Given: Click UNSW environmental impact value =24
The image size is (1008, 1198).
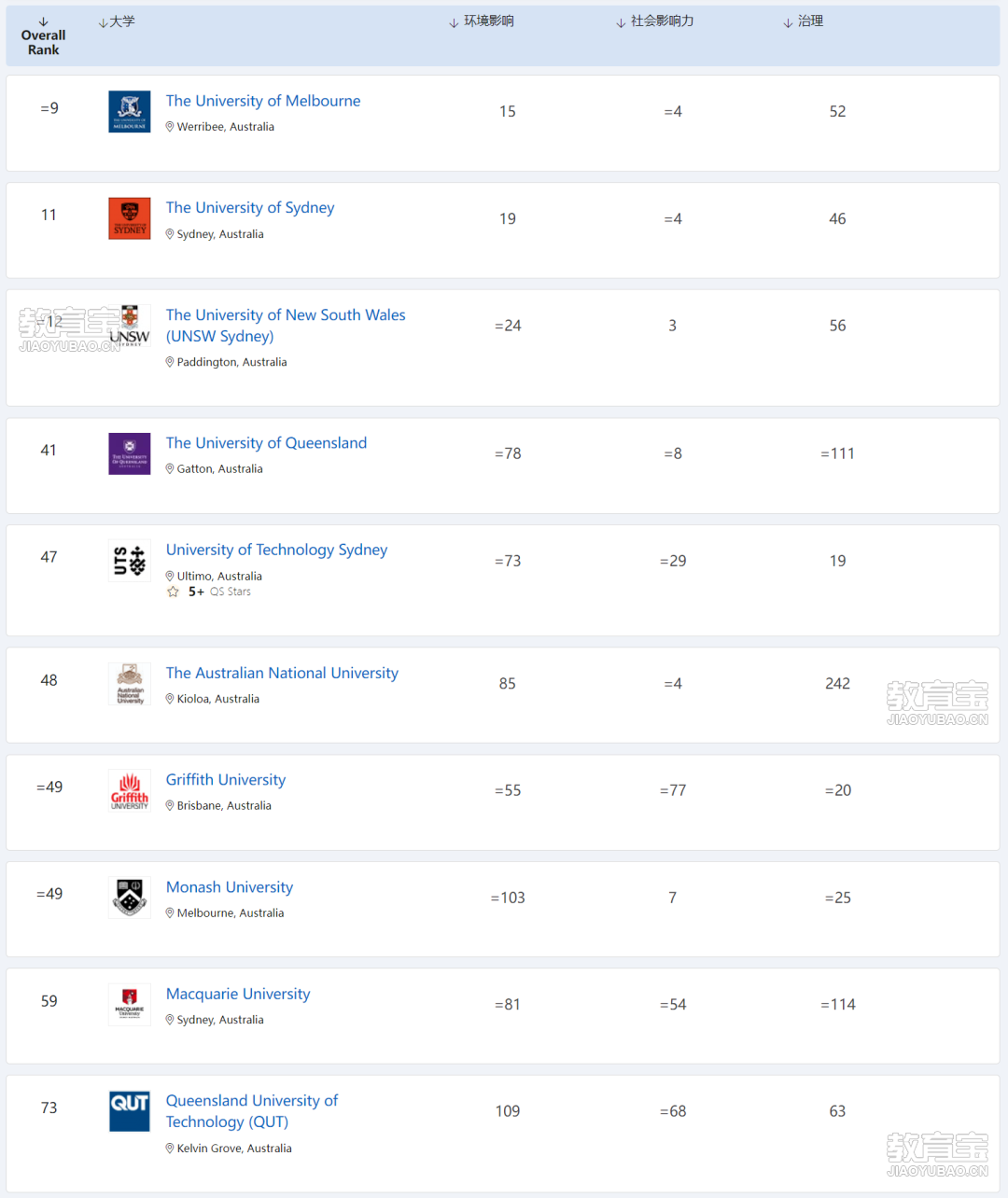Looking at the screenshot, I should tap(508, 326).
